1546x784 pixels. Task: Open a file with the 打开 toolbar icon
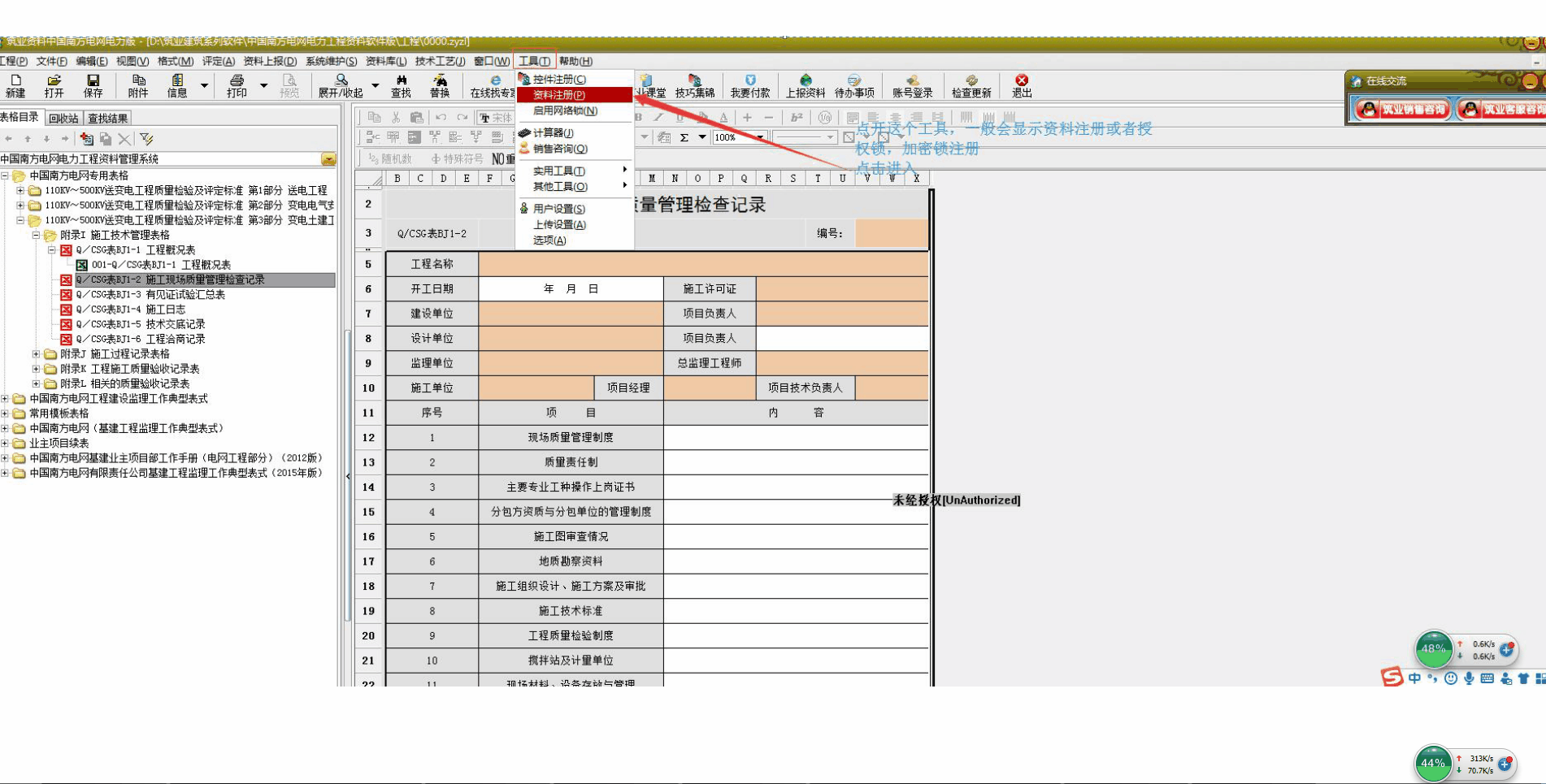(54, 85)
